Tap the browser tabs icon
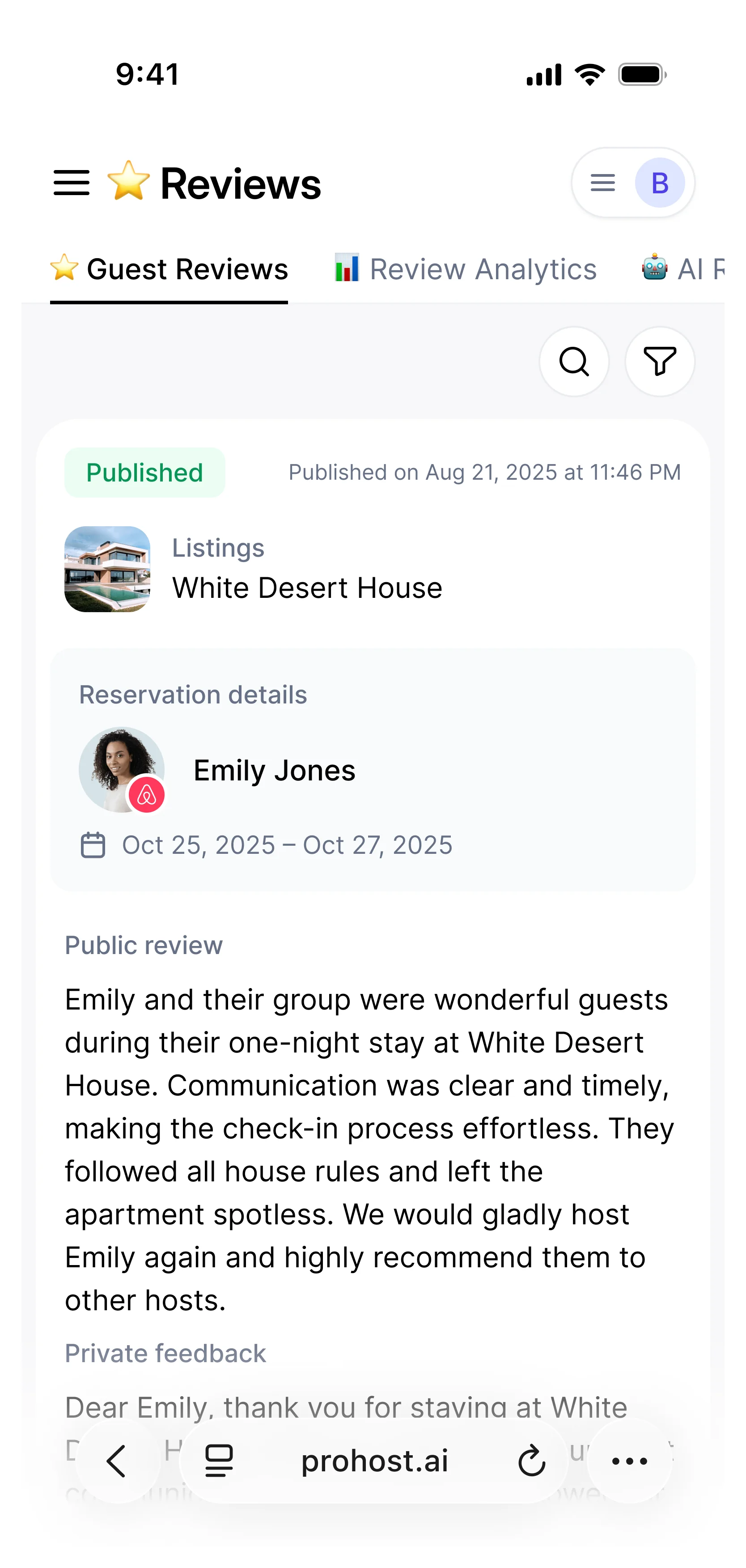The image size is (746, 1568). (x=218, y=1461)
